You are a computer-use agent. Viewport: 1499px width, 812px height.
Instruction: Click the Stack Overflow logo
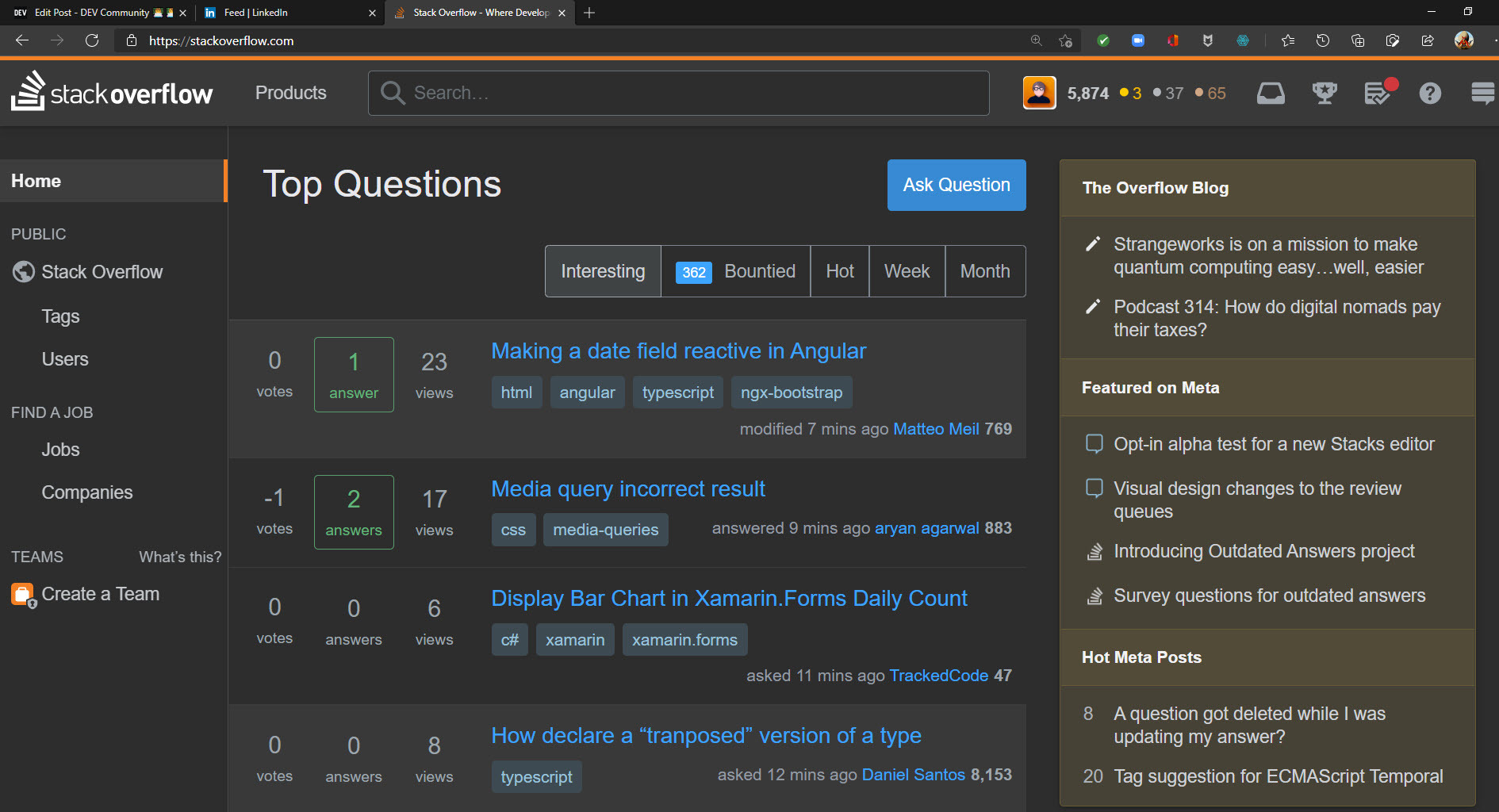click(x=112, y=93)
